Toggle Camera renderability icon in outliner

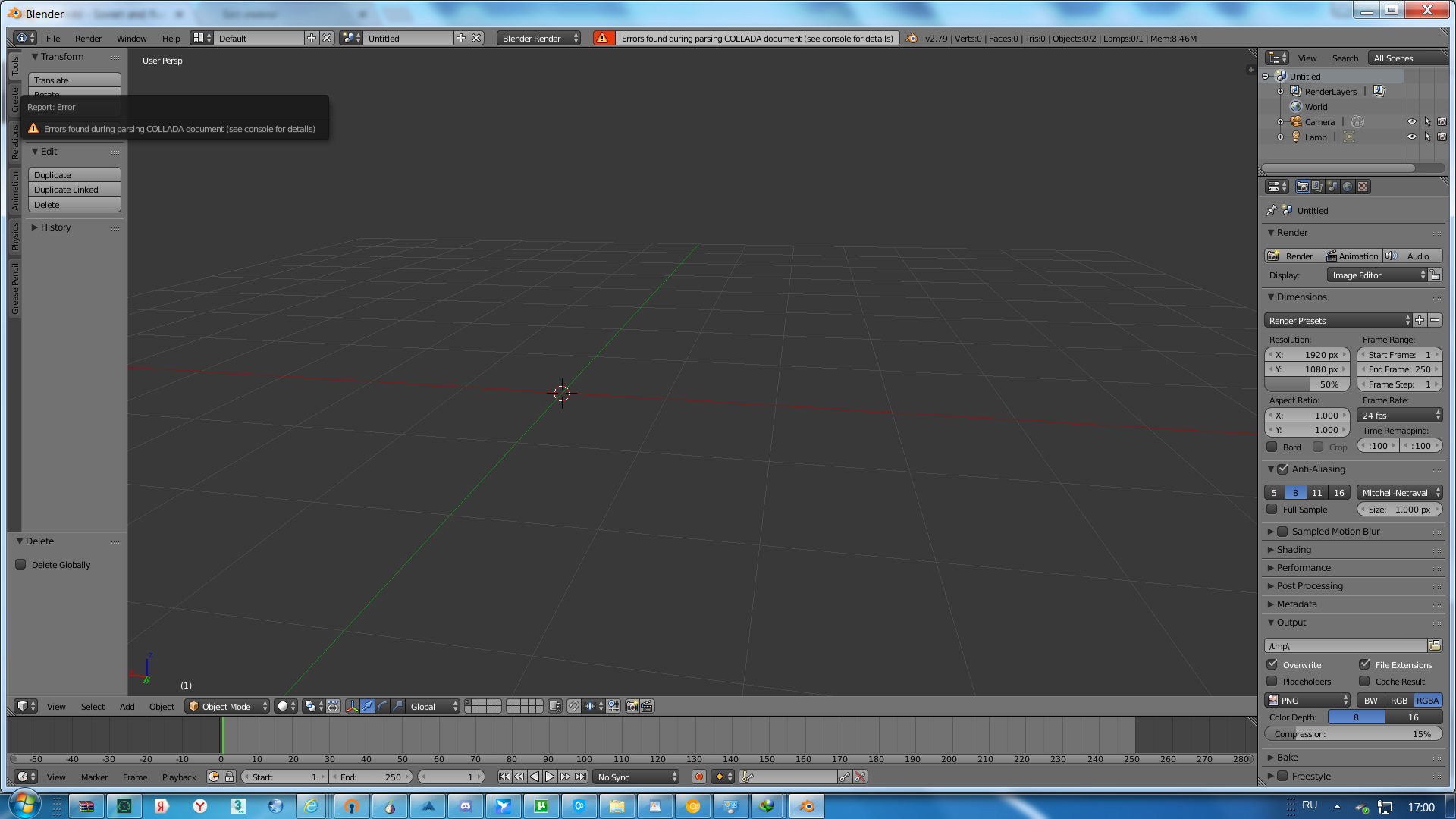point(1442,121)
